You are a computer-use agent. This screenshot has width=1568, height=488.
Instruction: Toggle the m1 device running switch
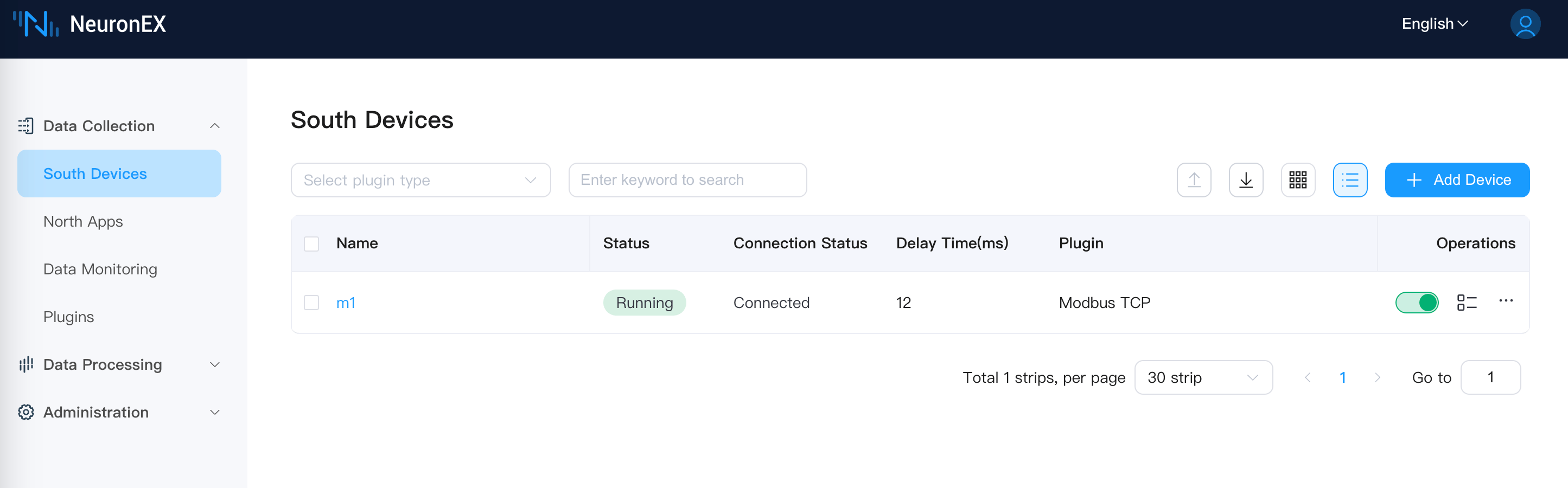click(1417, 303)
